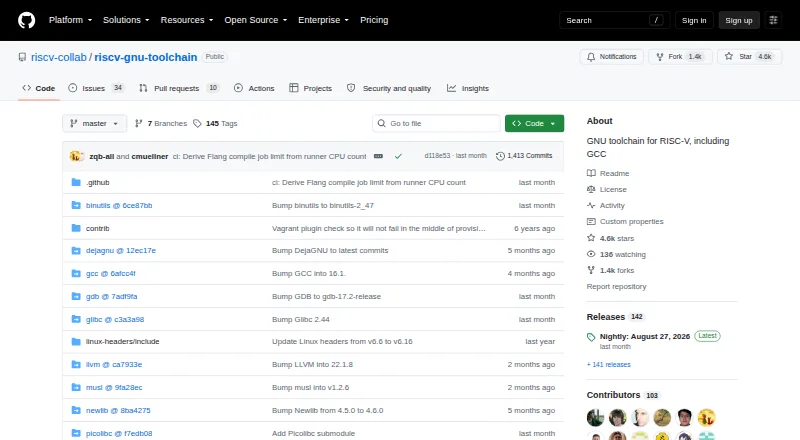The height and width of the screenshot is (440, 800).
Task: Open the Contributors 103 heading link
Action: (x=622, y=395)
